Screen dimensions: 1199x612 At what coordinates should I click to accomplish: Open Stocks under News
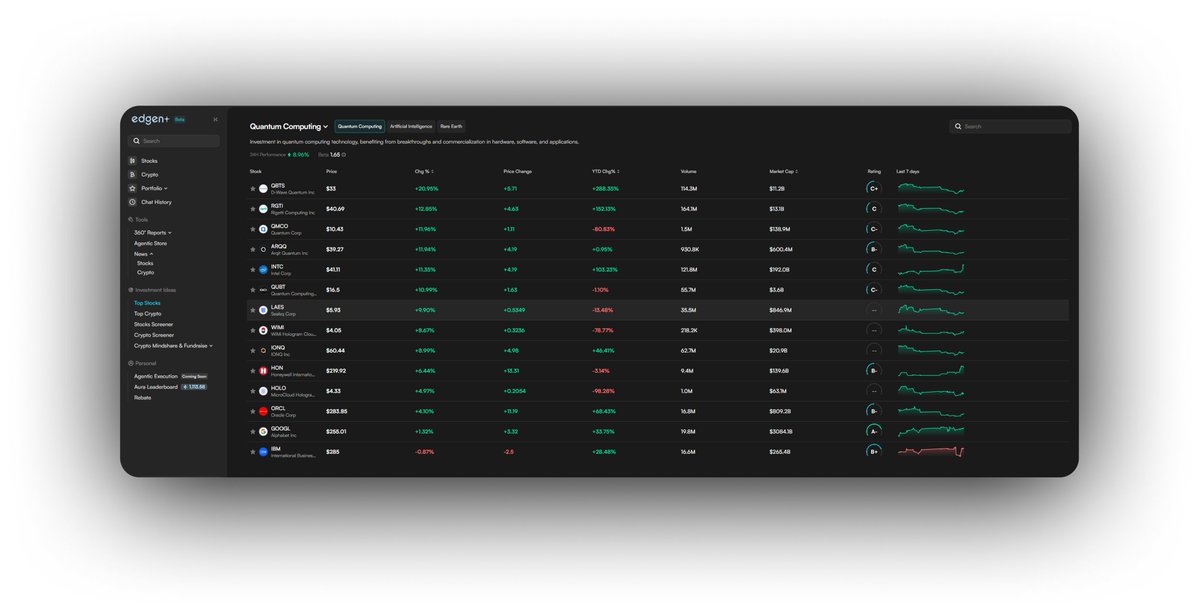145,263
